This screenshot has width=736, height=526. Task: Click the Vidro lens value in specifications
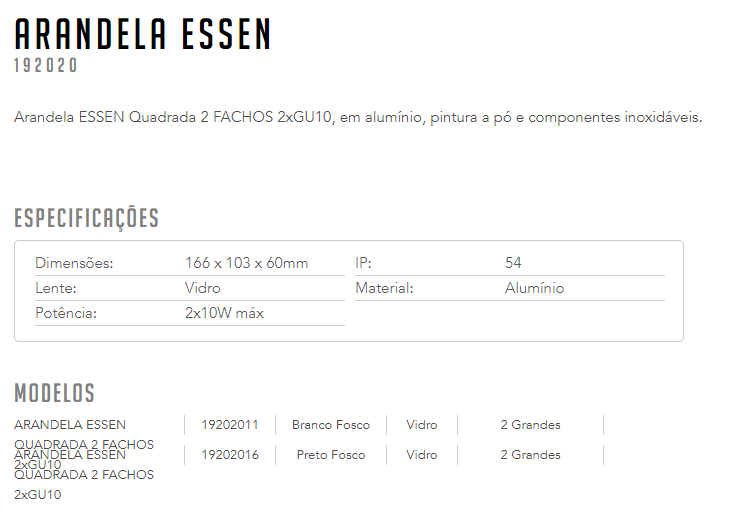pos(203,288)
